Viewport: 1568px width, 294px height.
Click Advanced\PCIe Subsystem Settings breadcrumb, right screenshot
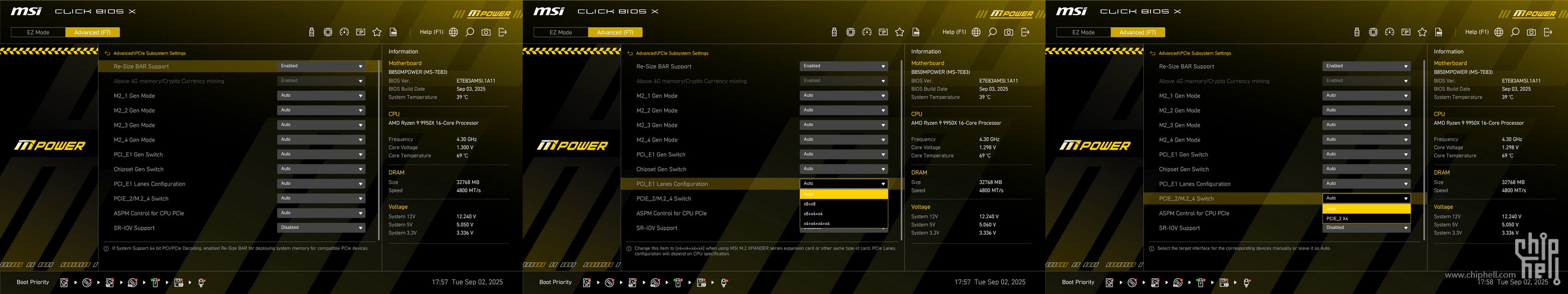pos(1195,53)
